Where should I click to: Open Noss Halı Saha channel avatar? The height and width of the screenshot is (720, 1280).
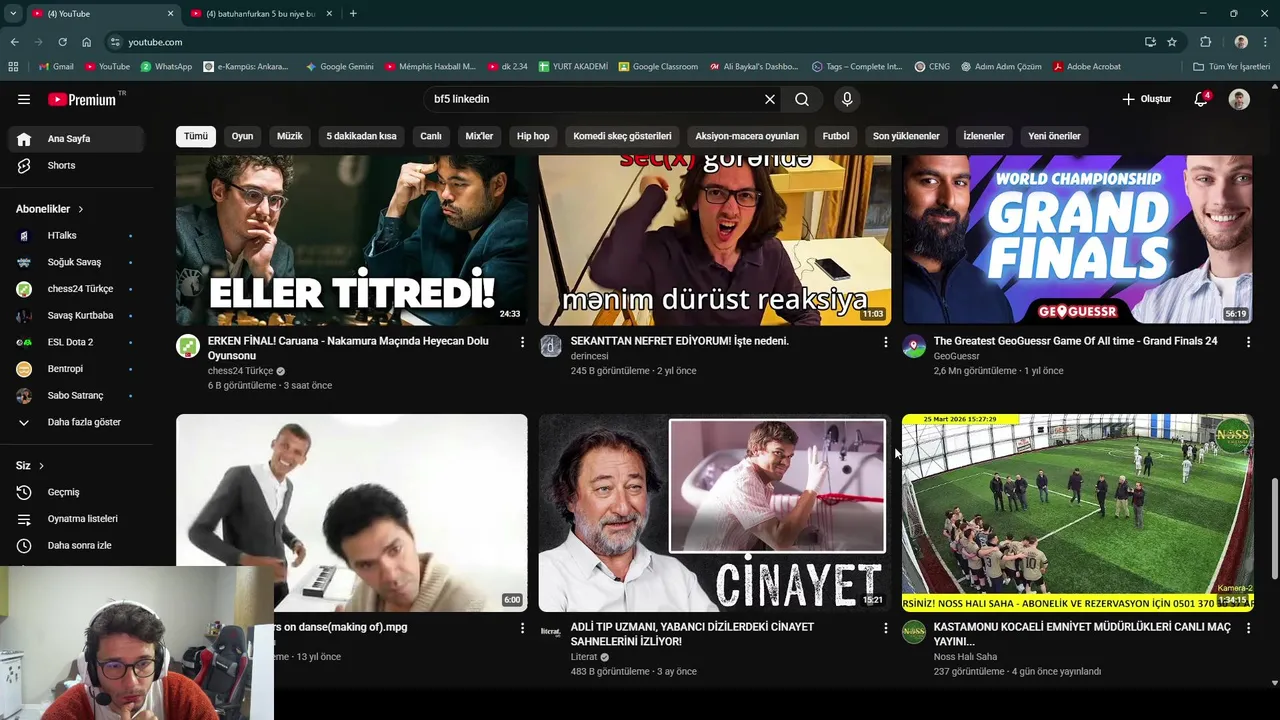click(x=914, y=632)
